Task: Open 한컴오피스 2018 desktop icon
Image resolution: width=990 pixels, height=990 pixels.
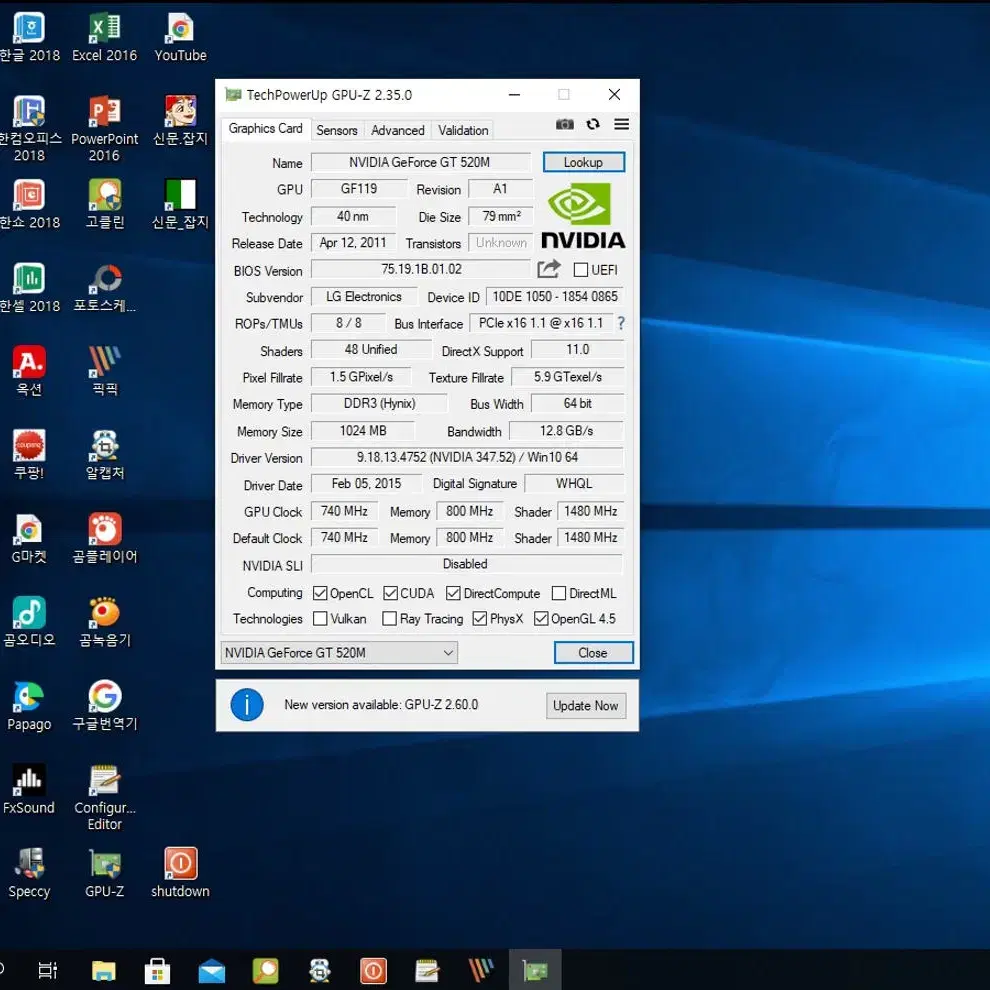Action: coord(29,129)
